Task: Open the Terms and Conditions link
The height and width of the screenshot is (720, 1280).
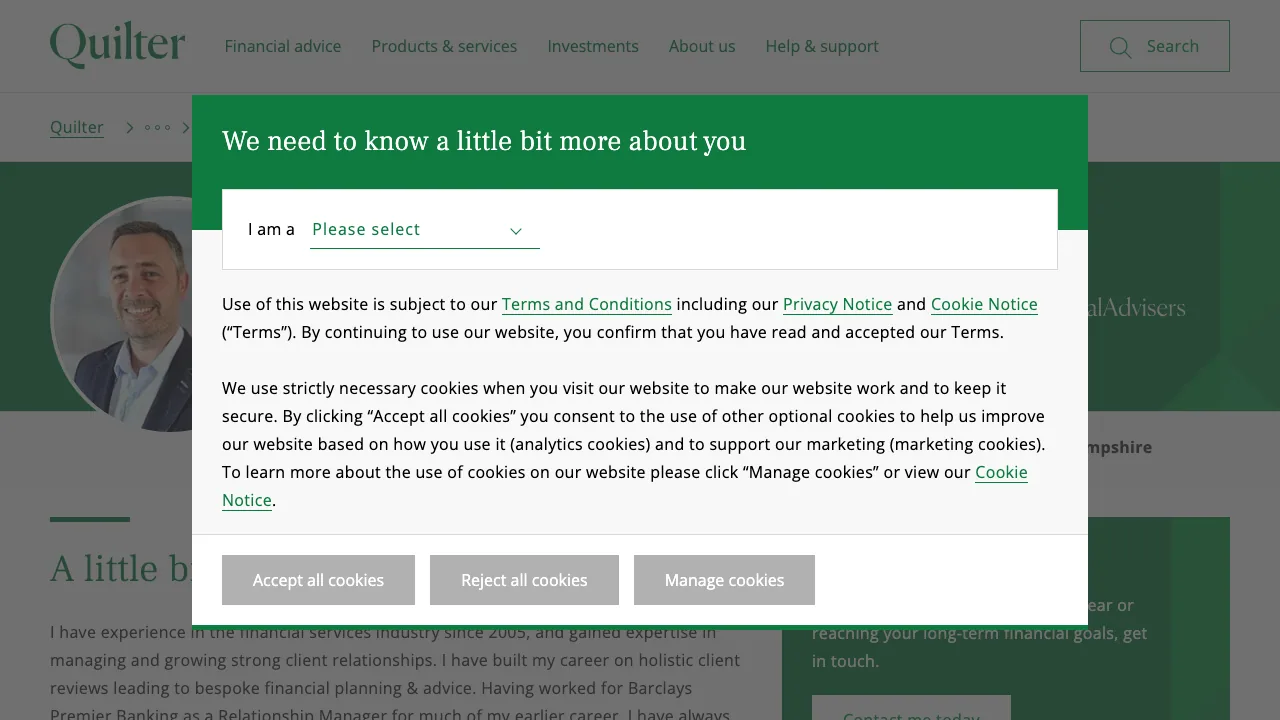Action: click(587, 304)
